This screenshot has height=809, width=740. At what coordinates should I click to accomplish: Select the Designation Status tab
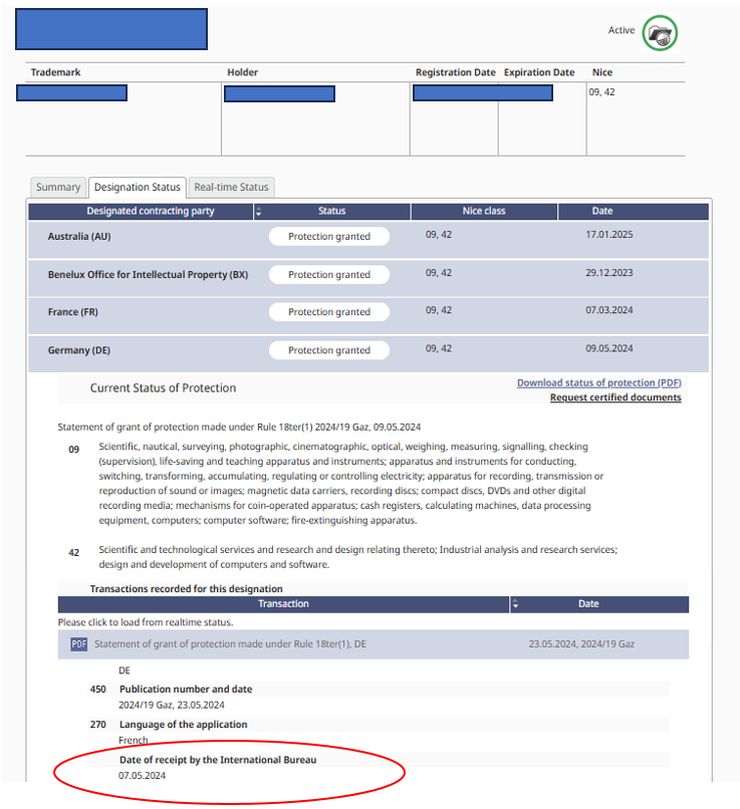[137, 187]
